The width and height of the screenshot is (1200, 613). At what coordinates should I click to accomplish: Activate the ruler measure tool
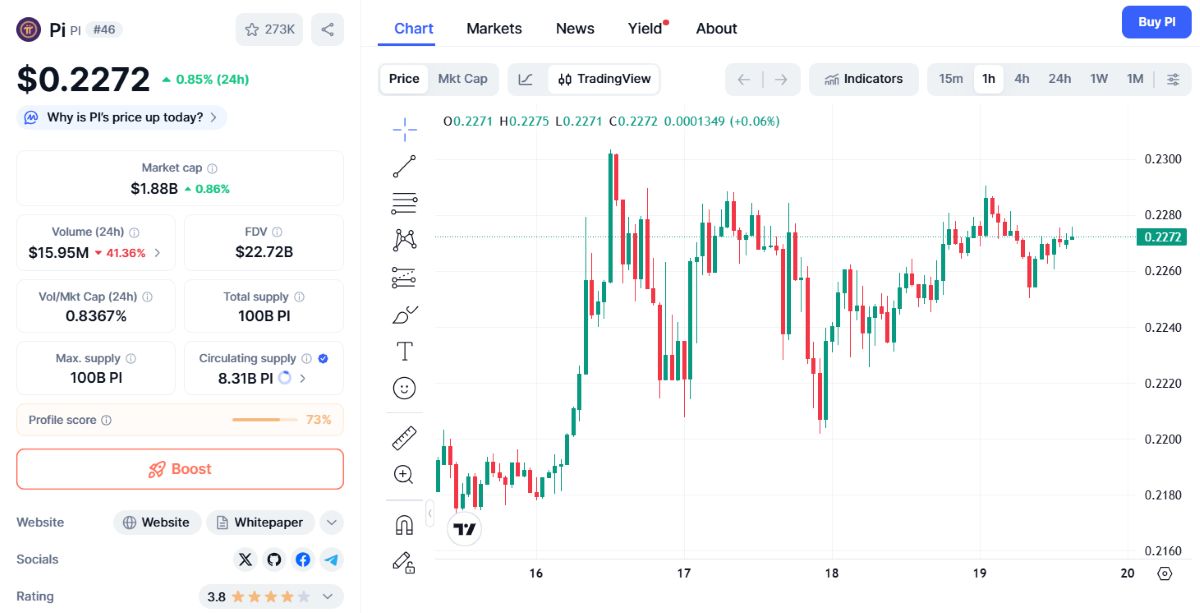[x=404, y=438]
